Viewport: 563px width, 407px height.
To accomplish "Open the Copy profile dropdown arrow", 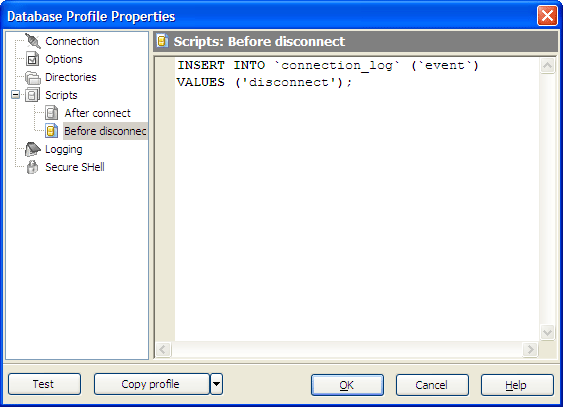I will (x=217, y=384).
